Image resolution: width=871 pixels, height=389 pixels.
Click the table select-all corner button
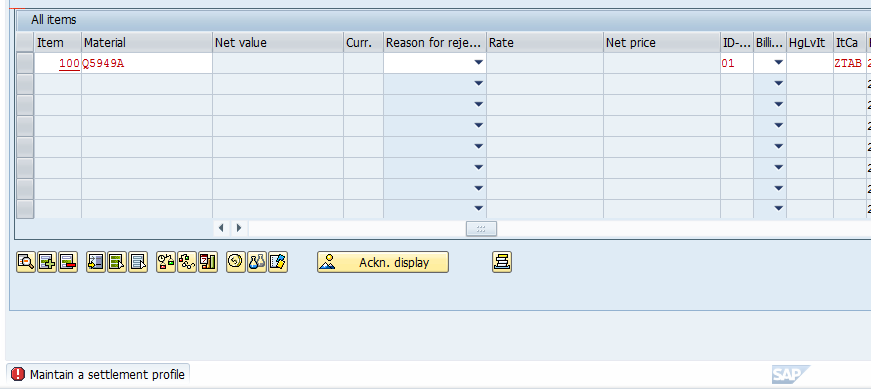(25, 42)
